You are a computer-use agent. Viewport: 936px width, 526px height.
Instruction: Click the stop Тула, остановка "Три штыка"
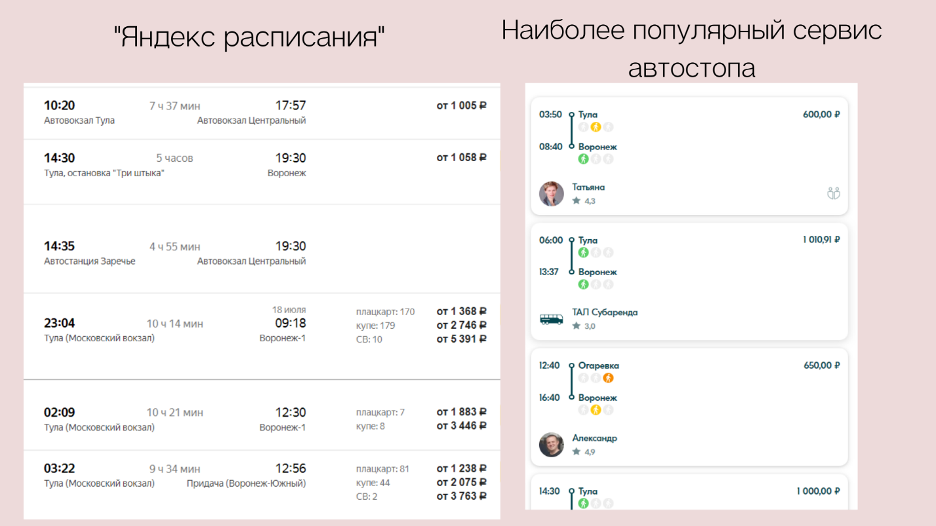click(x=104, y=173)
